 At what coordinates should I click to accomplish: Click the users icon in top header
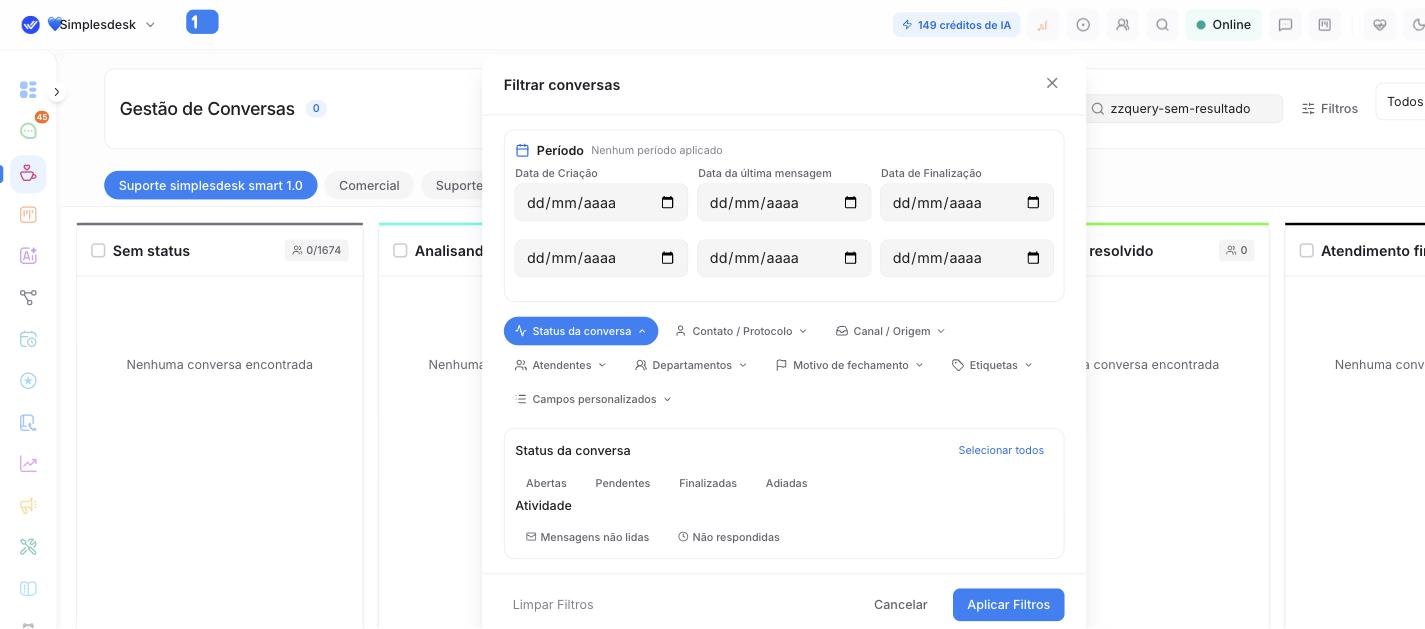point(1123,25)
